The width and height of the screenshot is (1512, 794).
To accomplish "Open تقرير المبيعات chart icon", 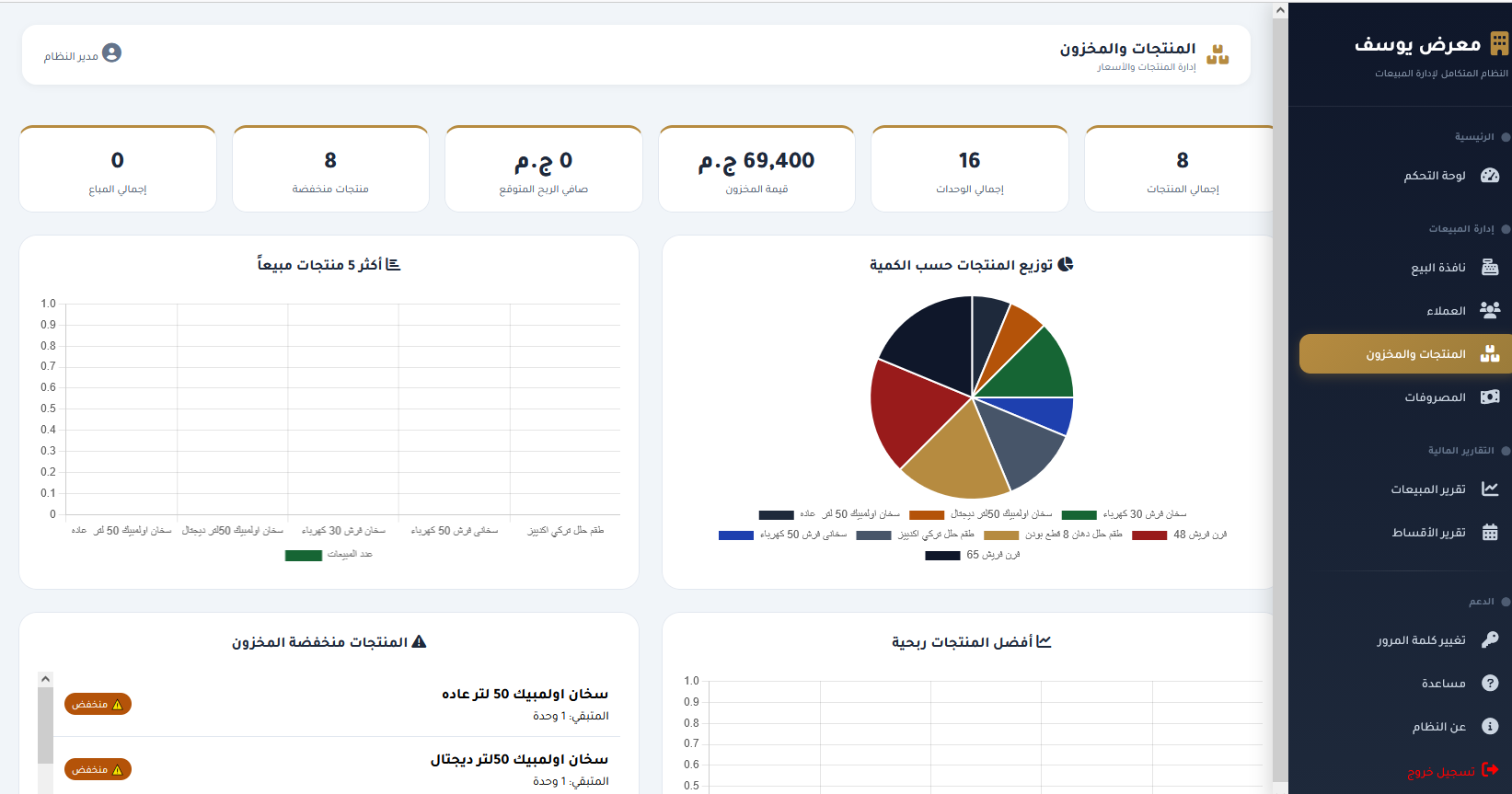I will point(1490,489).
